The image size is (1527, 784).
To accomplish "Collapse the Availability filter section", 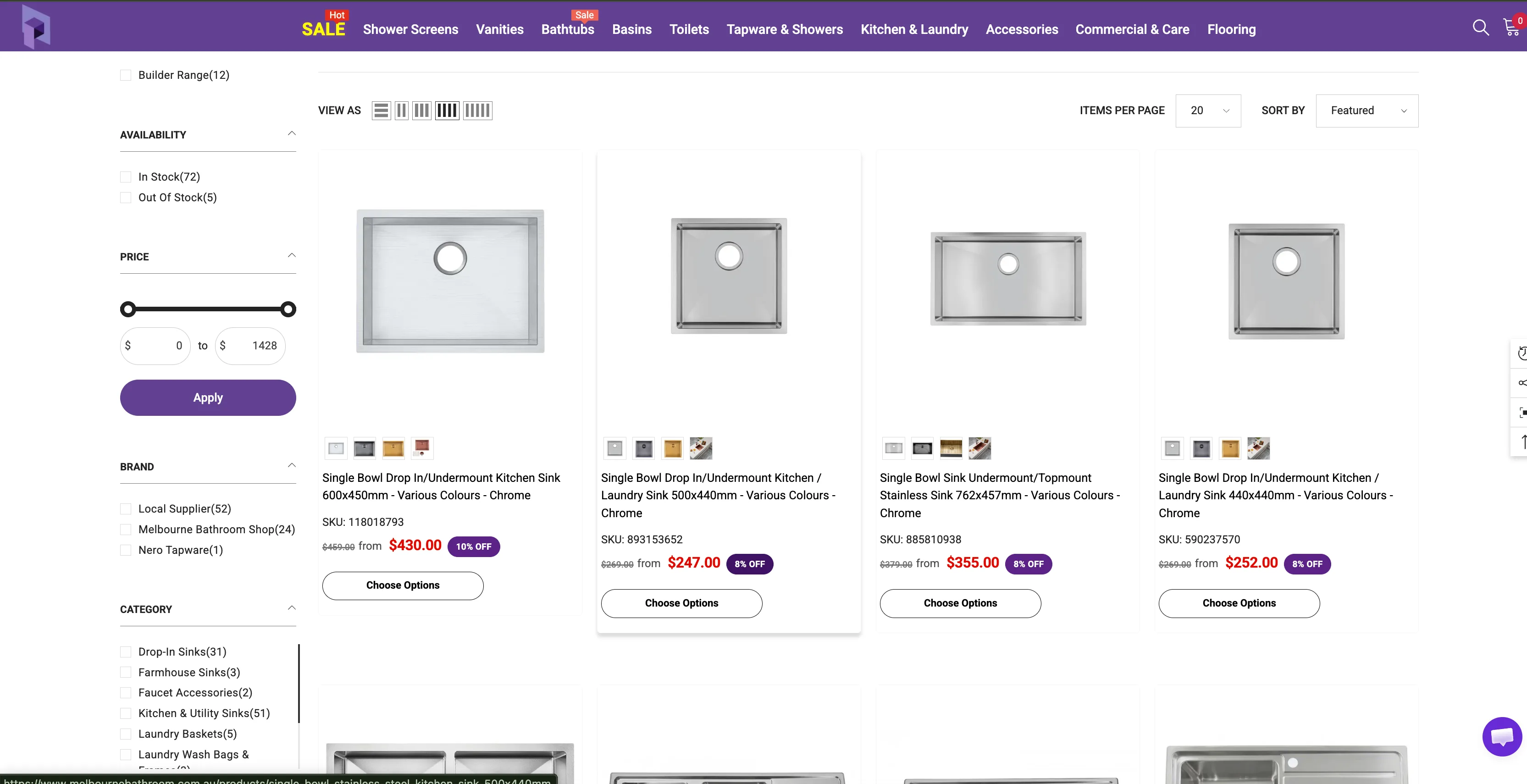I will pyautogui.click(x=292, y=134).
